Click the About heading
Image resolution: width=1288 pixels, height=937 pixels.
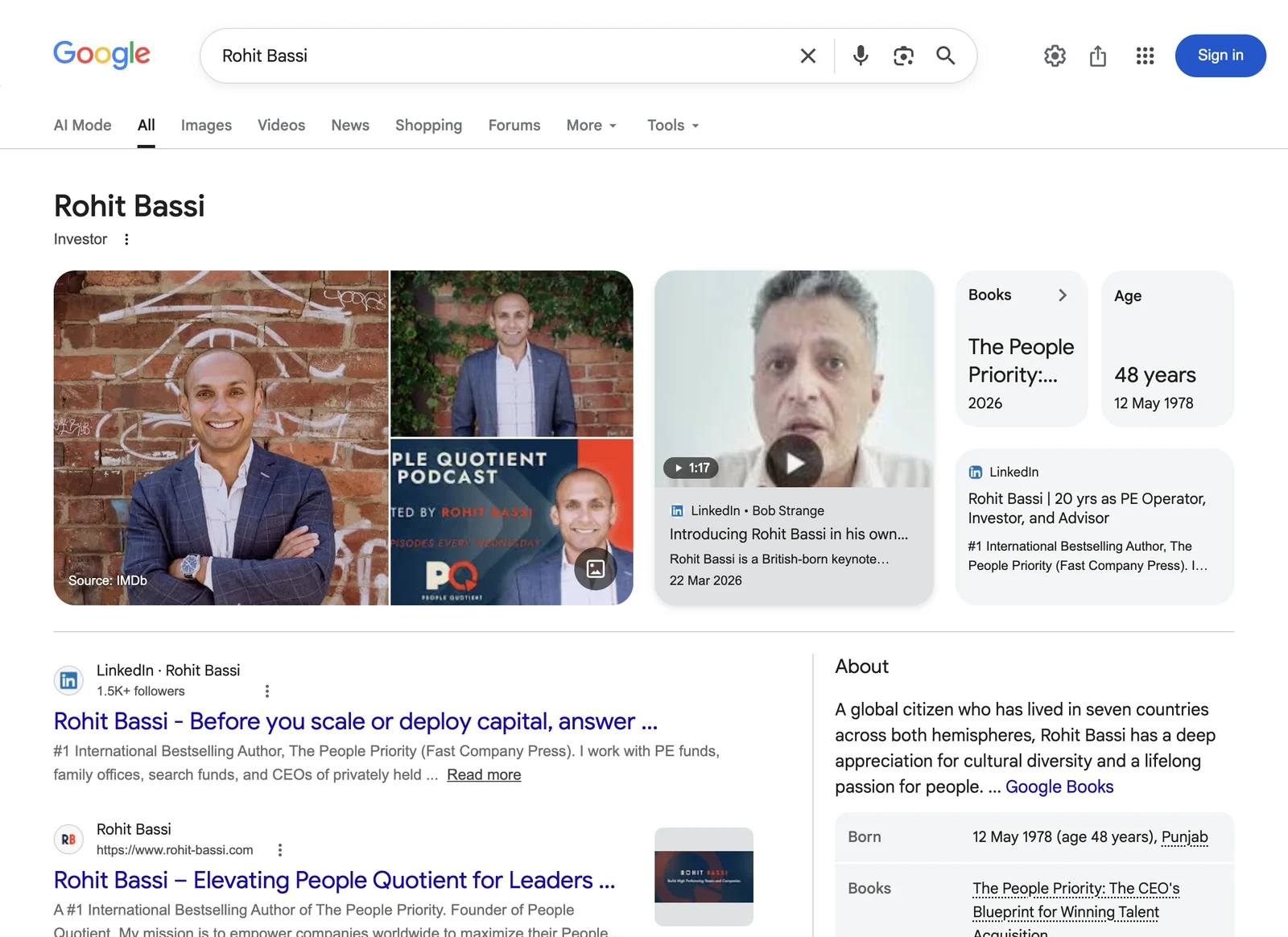(x=862, y=667)
